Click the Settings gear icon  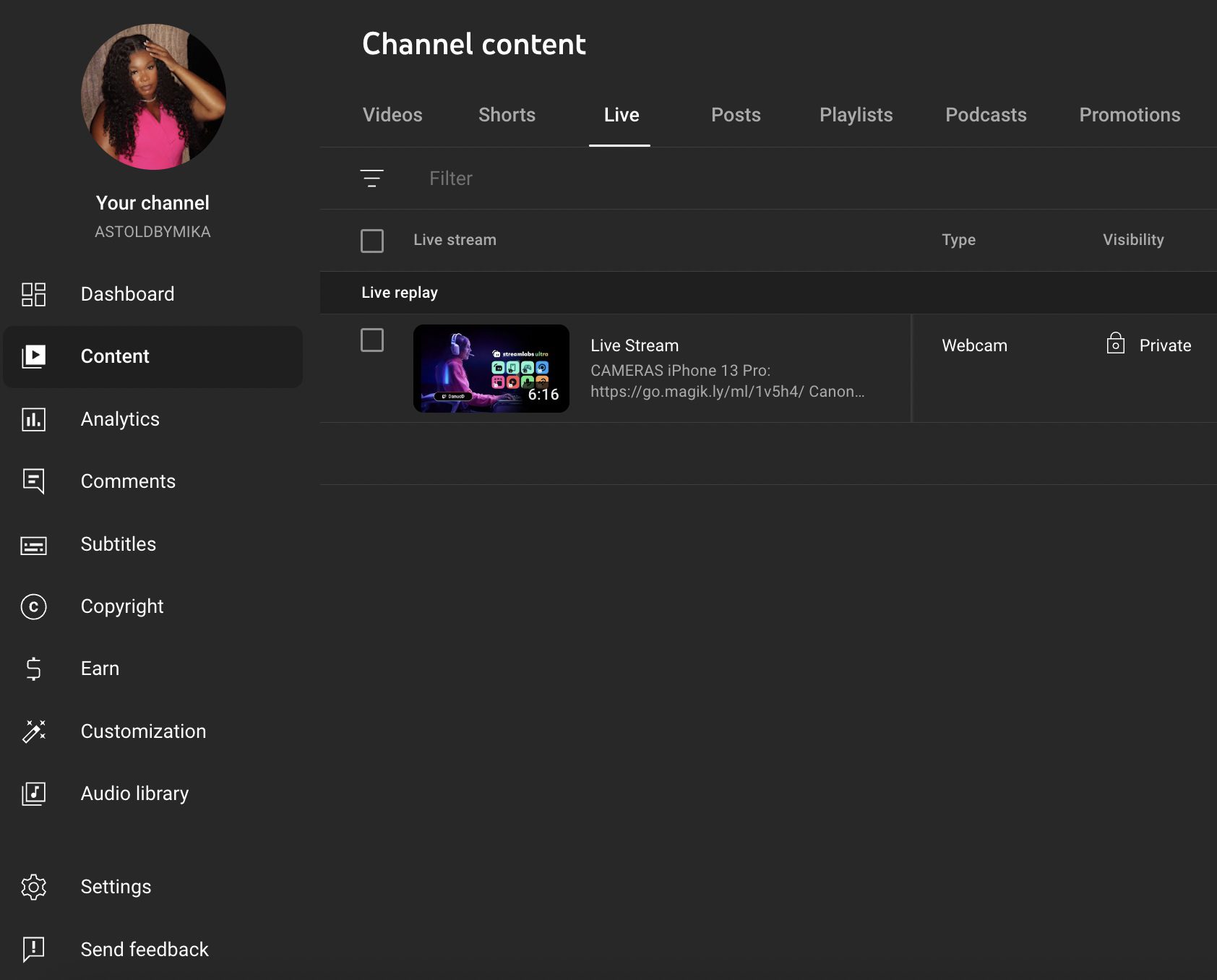coord(33,887)
